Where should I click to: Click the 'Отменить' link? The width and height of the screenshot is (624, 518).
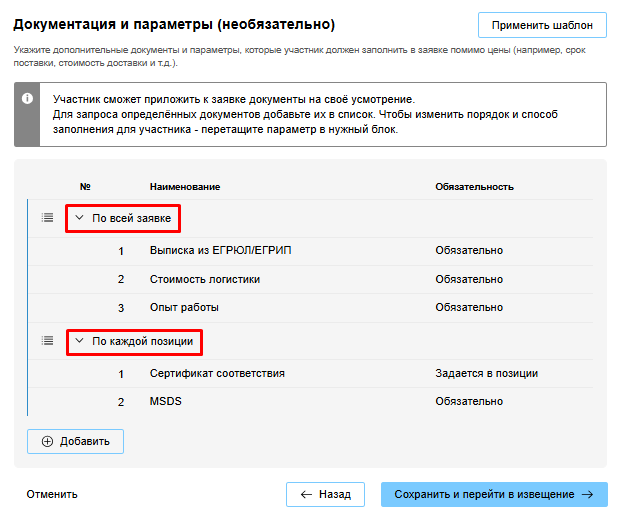[x=52, y=494]
